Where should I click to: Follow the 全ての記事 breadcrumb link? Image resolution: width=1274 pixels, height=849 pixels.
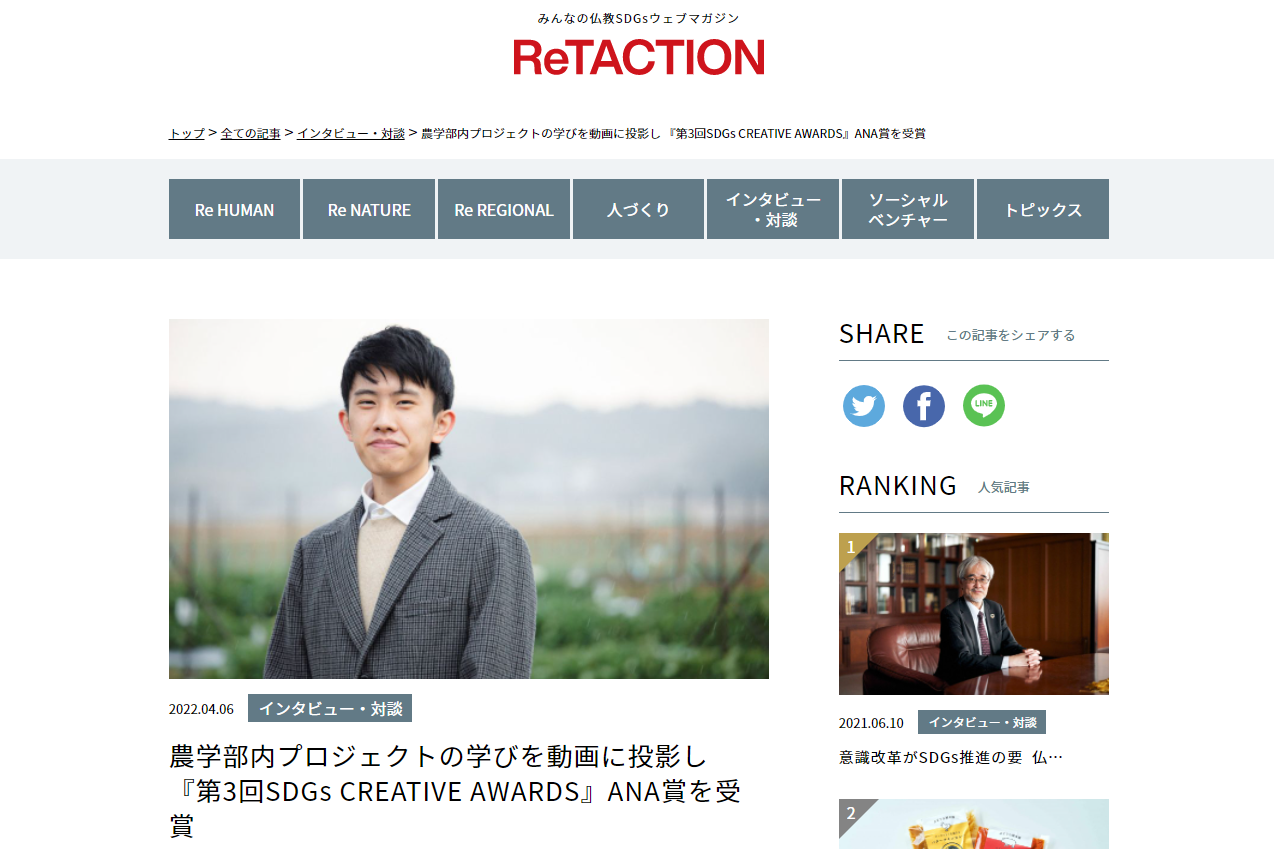[251, 133]
